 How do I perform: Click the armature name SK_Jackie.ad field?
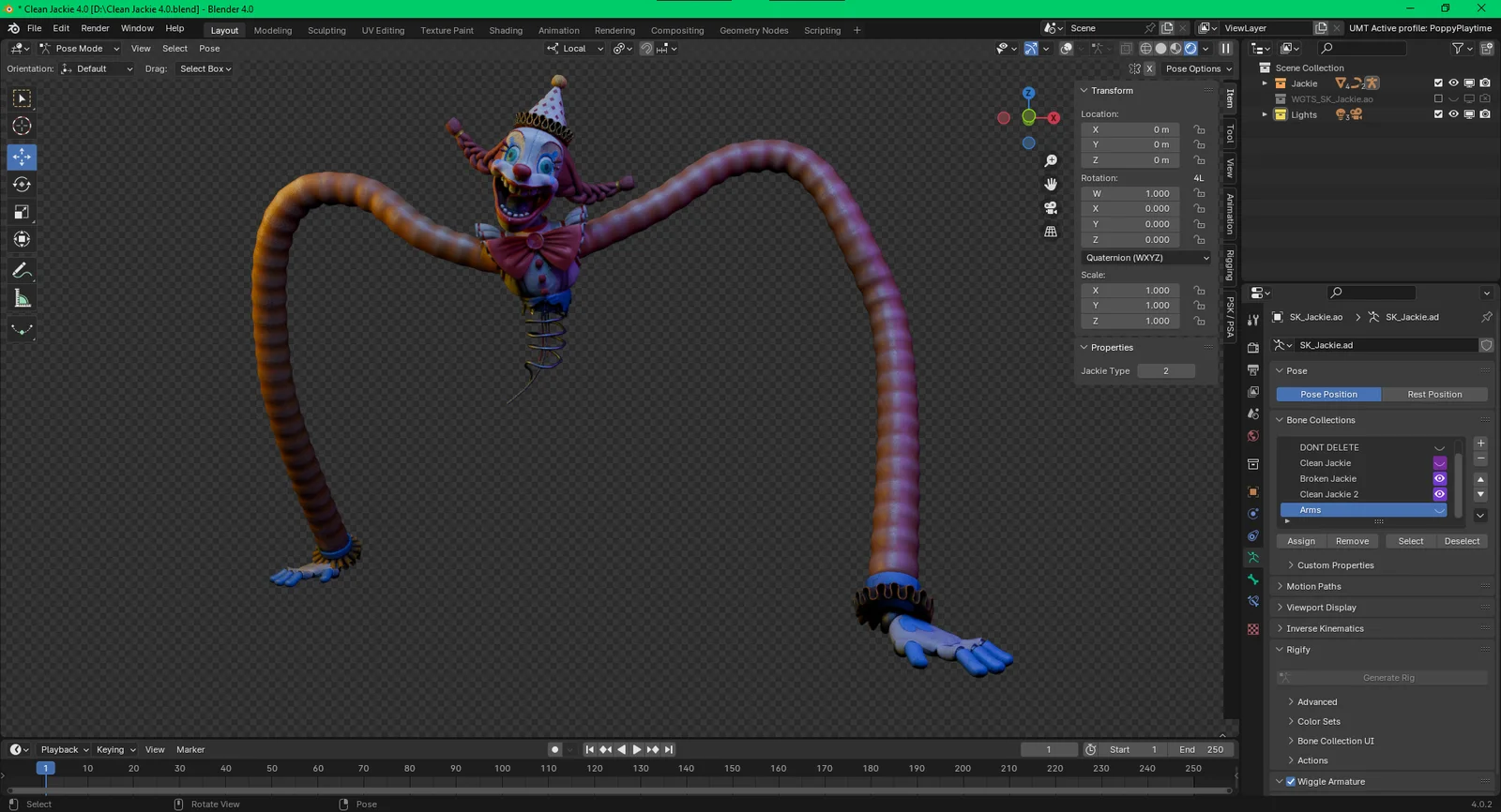(1387, 345)
